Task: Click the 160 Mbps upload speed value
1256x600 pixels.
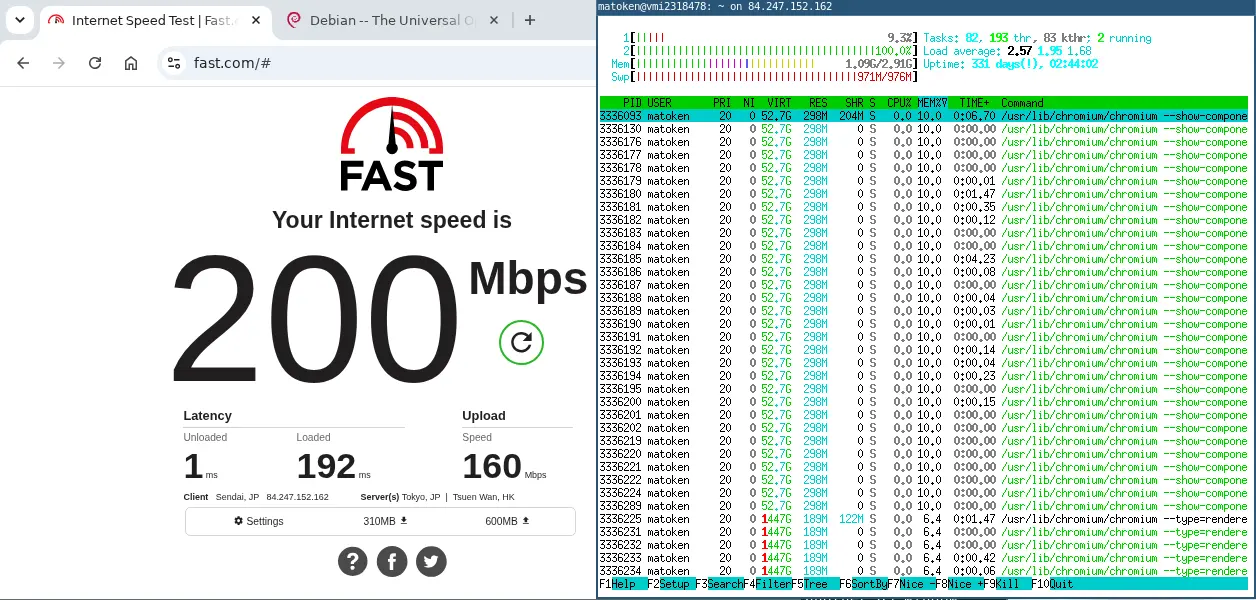Action: [492, 466]
